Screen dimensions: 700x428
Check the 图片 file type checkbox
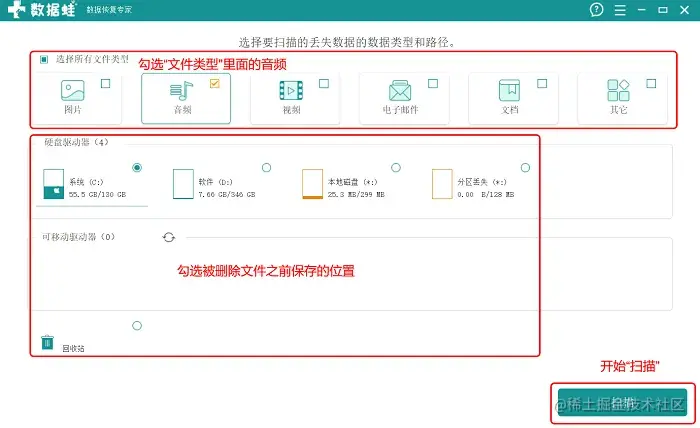(105, 83)
